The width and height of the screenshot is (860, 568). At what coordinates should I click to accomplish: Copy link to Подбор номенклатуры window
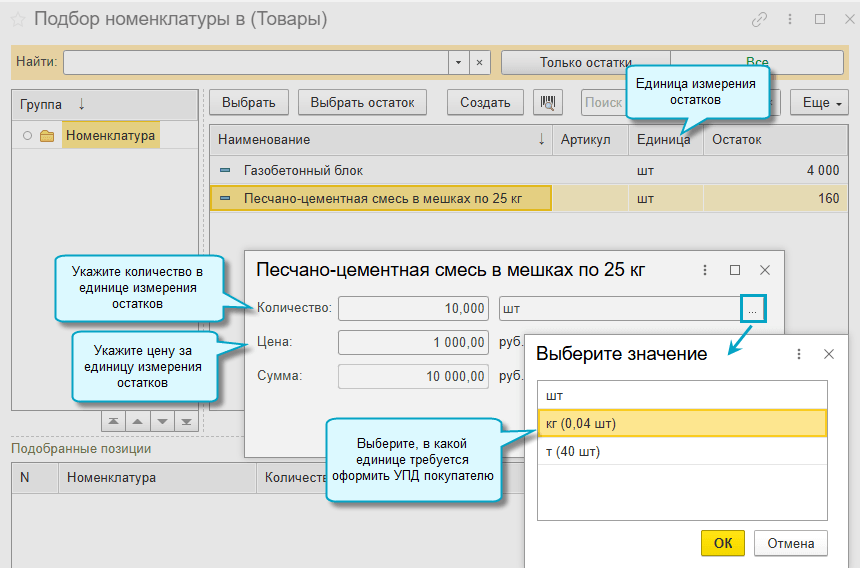[759, 20]
